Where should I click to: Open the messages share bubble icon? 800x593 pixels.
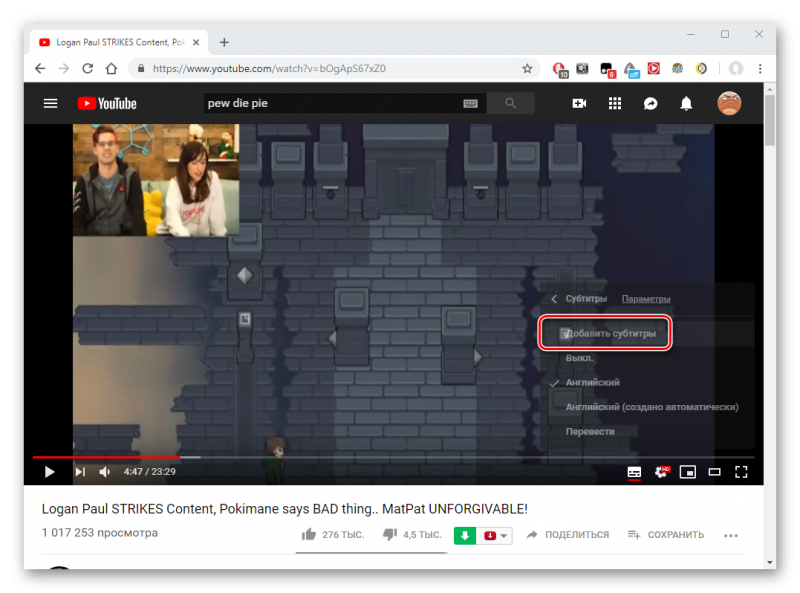(x=651, y=104)
